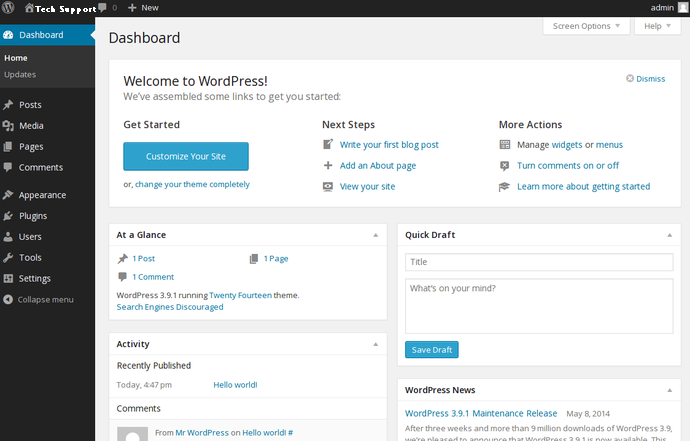This screenshot has width=690, height=441.
Task: Click the Comments bubble icon in sidebar
Action: click(x=8, y=167)
